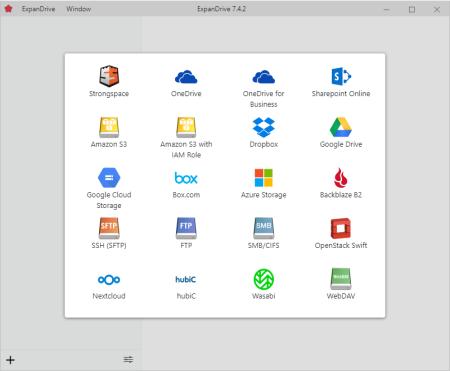
Task: Click the Backblaze B2 text label
Action: 341,195
